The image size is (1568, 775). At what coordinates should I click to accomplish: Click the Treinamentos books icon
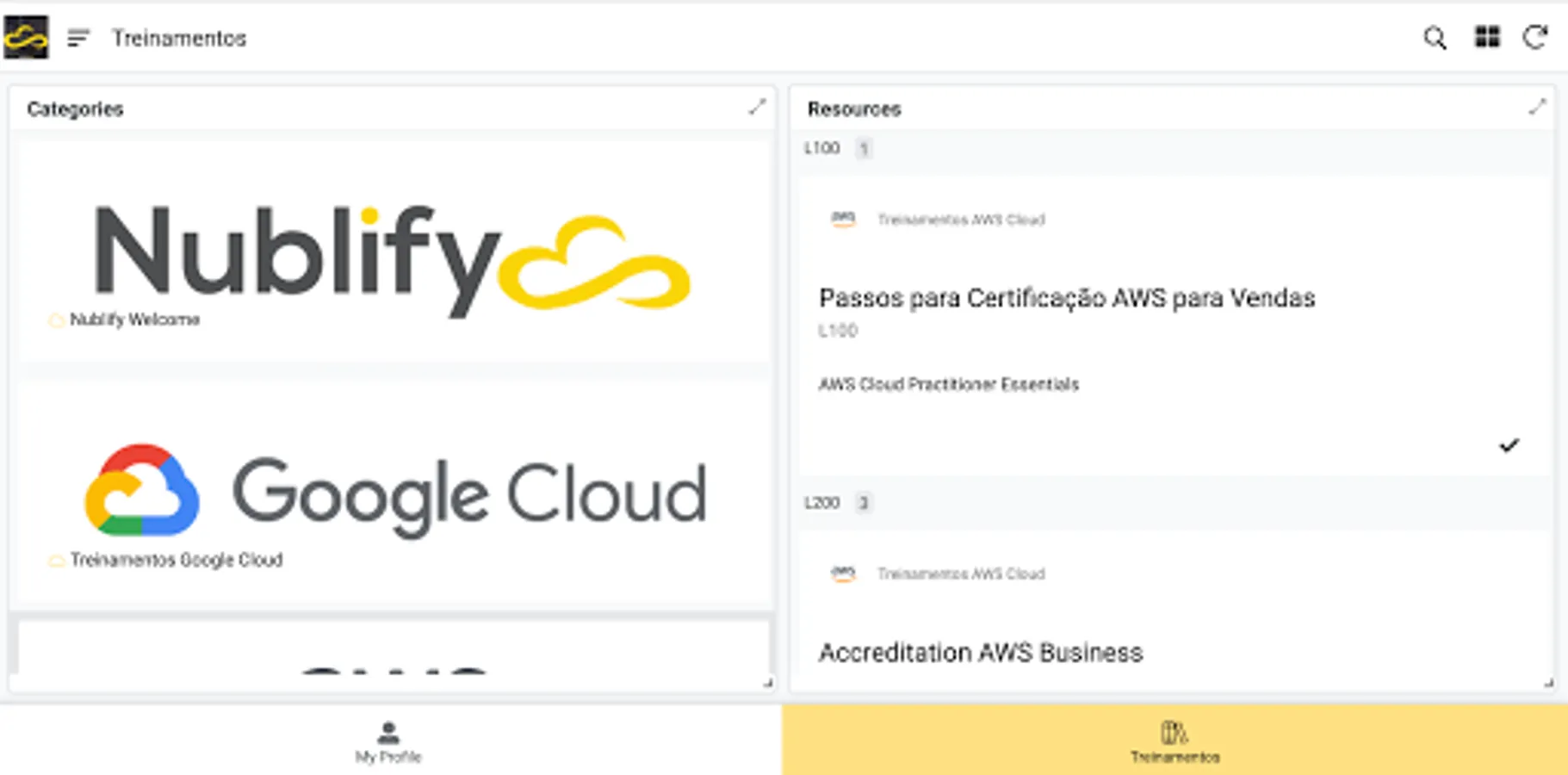1174,733
